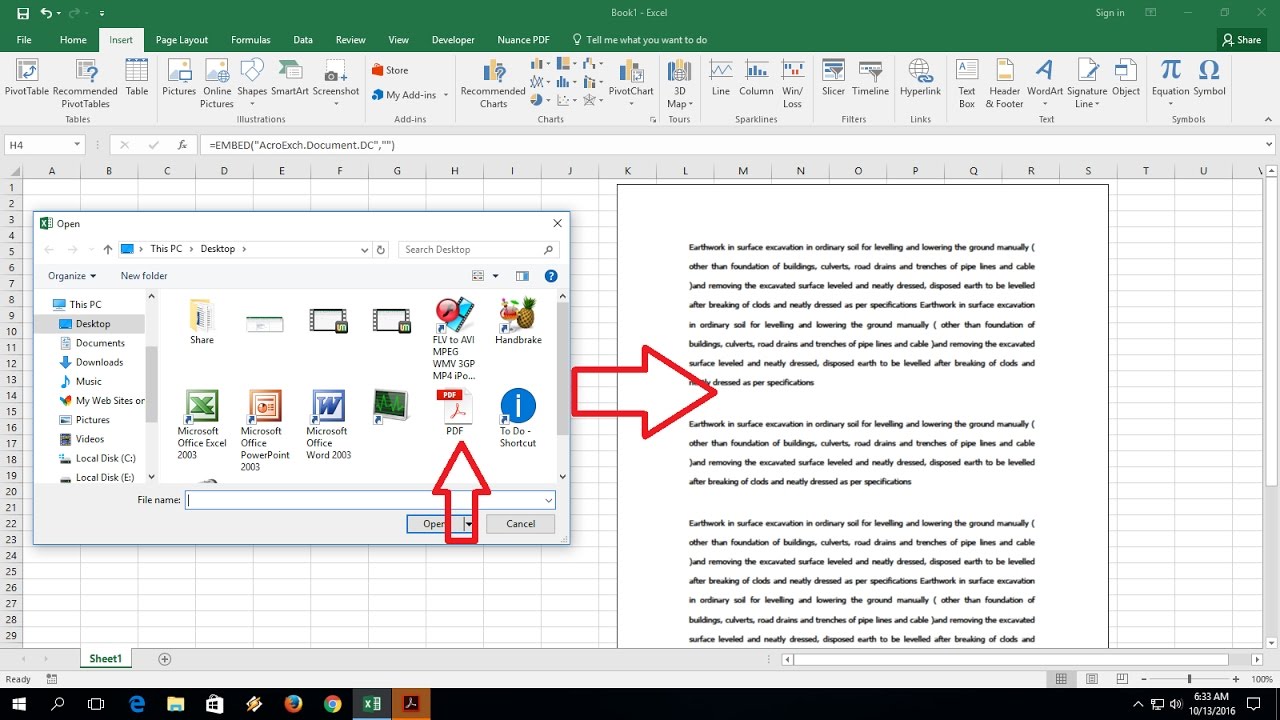
Task: Click the File name input field
Action: (x=364, y=500)
